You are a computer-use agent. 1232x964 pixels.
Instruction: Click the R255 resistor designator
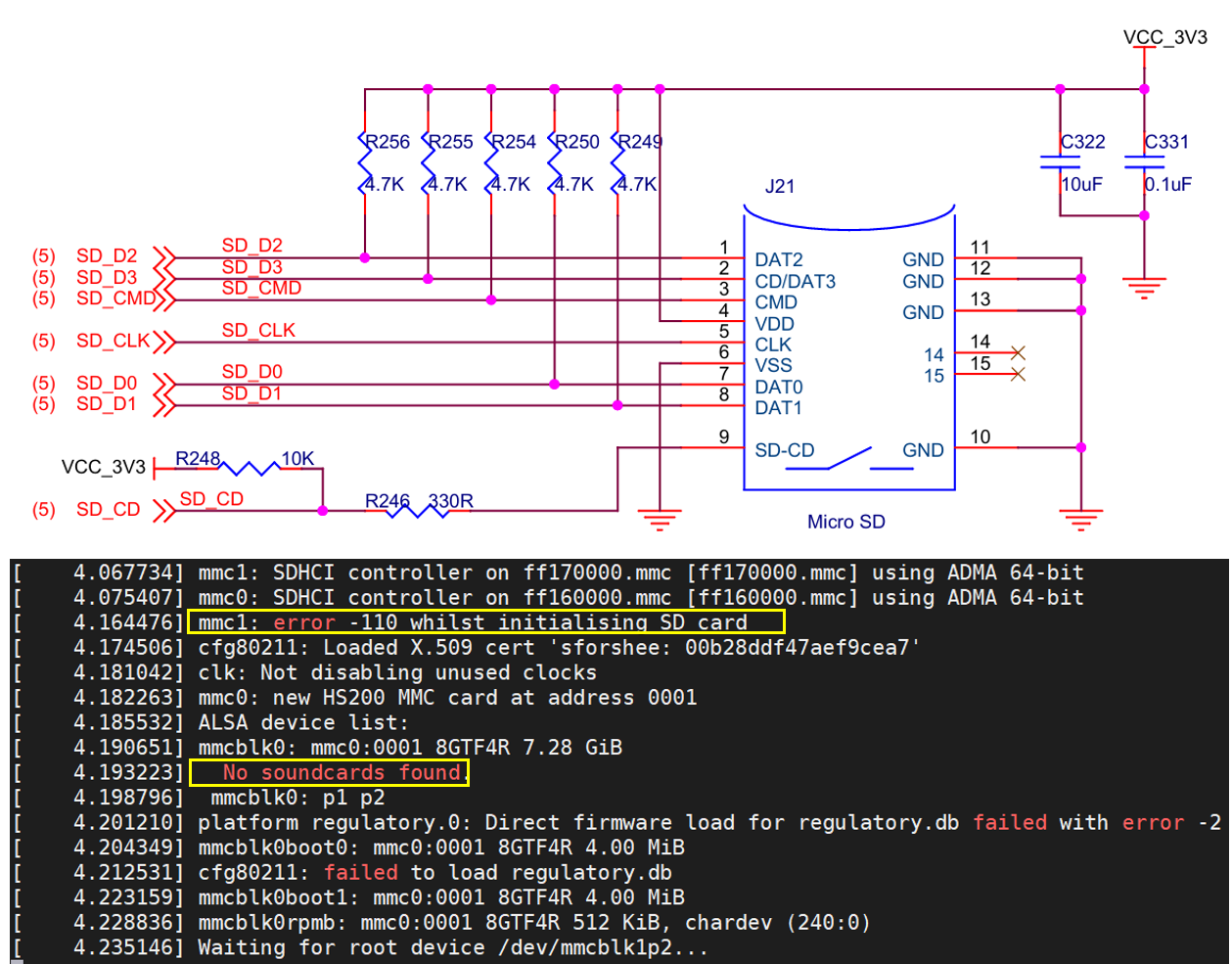point(451,142)
